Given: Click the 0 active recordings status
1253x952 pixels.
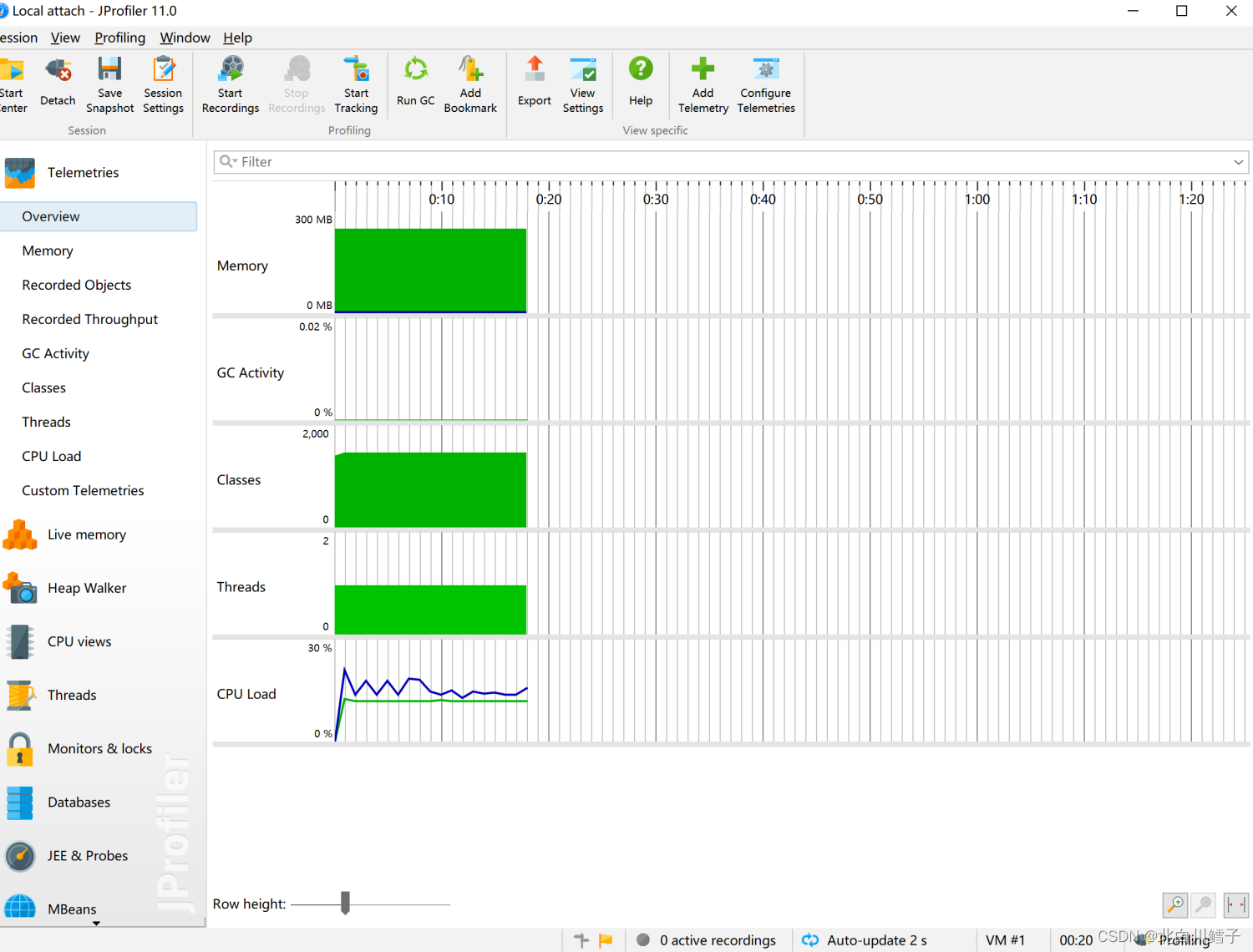Looking at the screenshot, I should tap(707, 940).
